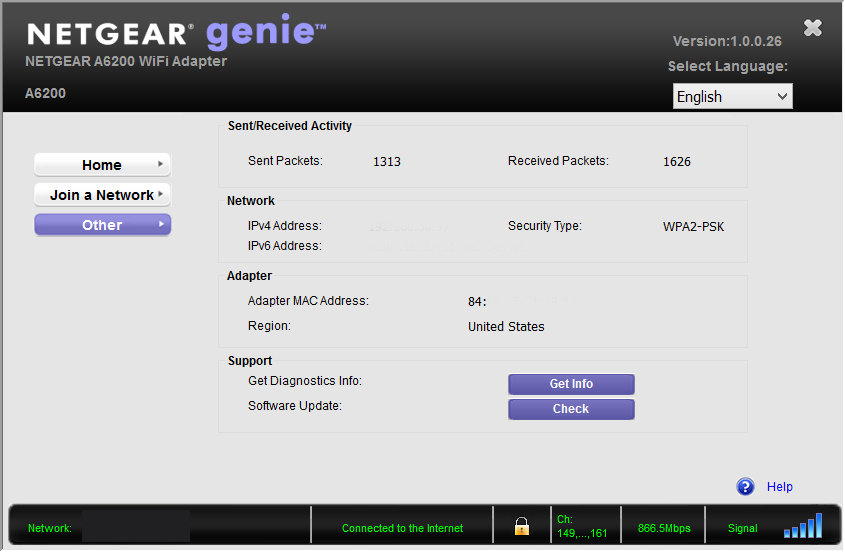Click the padlock security icon in status bar
Viewport: 845px width, 552px height.
point(522,526)
